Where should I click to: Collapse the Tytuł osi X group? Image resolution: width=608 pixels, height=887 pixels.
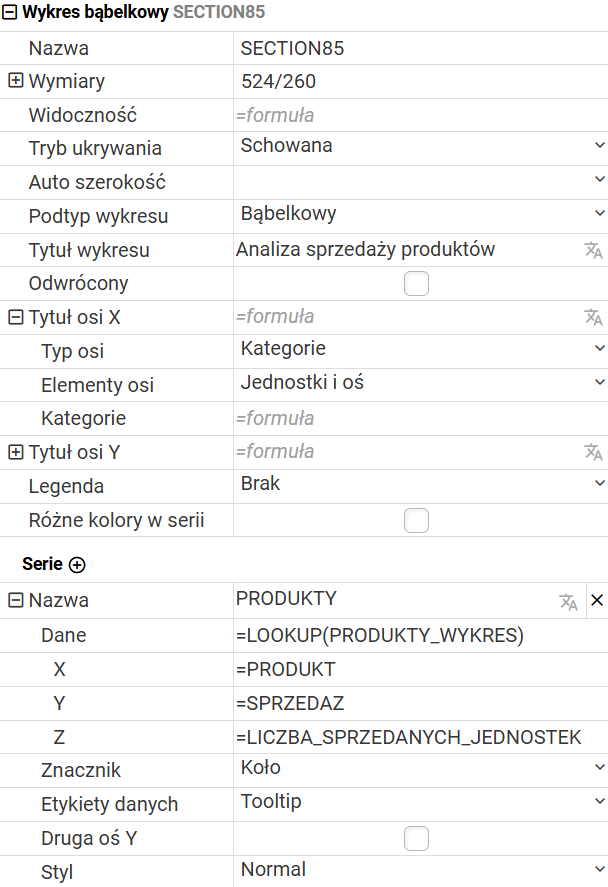[x=15, y=317]
